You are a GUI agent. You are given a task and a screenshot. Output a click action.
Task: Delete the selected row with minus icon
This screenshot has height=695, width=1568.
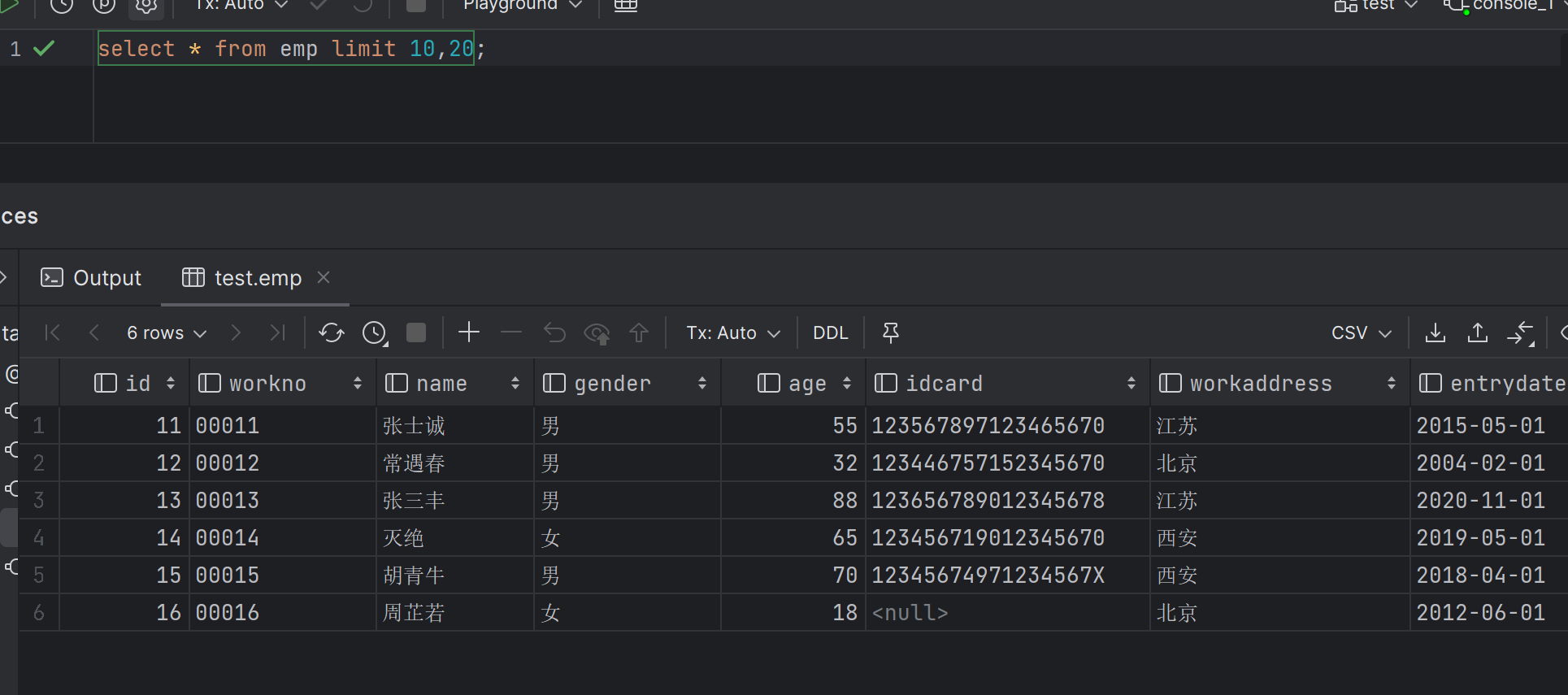click(x=511, y=332)
